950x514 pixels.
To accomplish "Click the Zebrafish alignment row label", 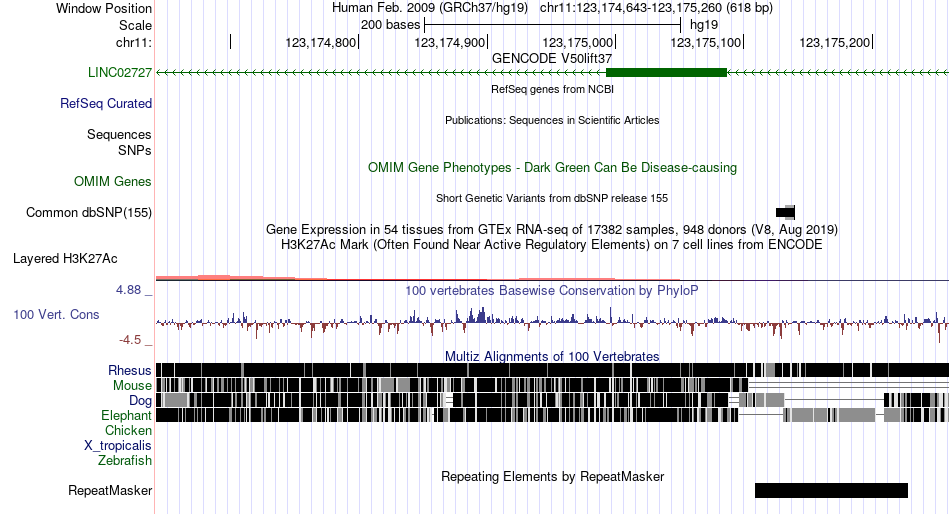I will (x=125, y=461).
